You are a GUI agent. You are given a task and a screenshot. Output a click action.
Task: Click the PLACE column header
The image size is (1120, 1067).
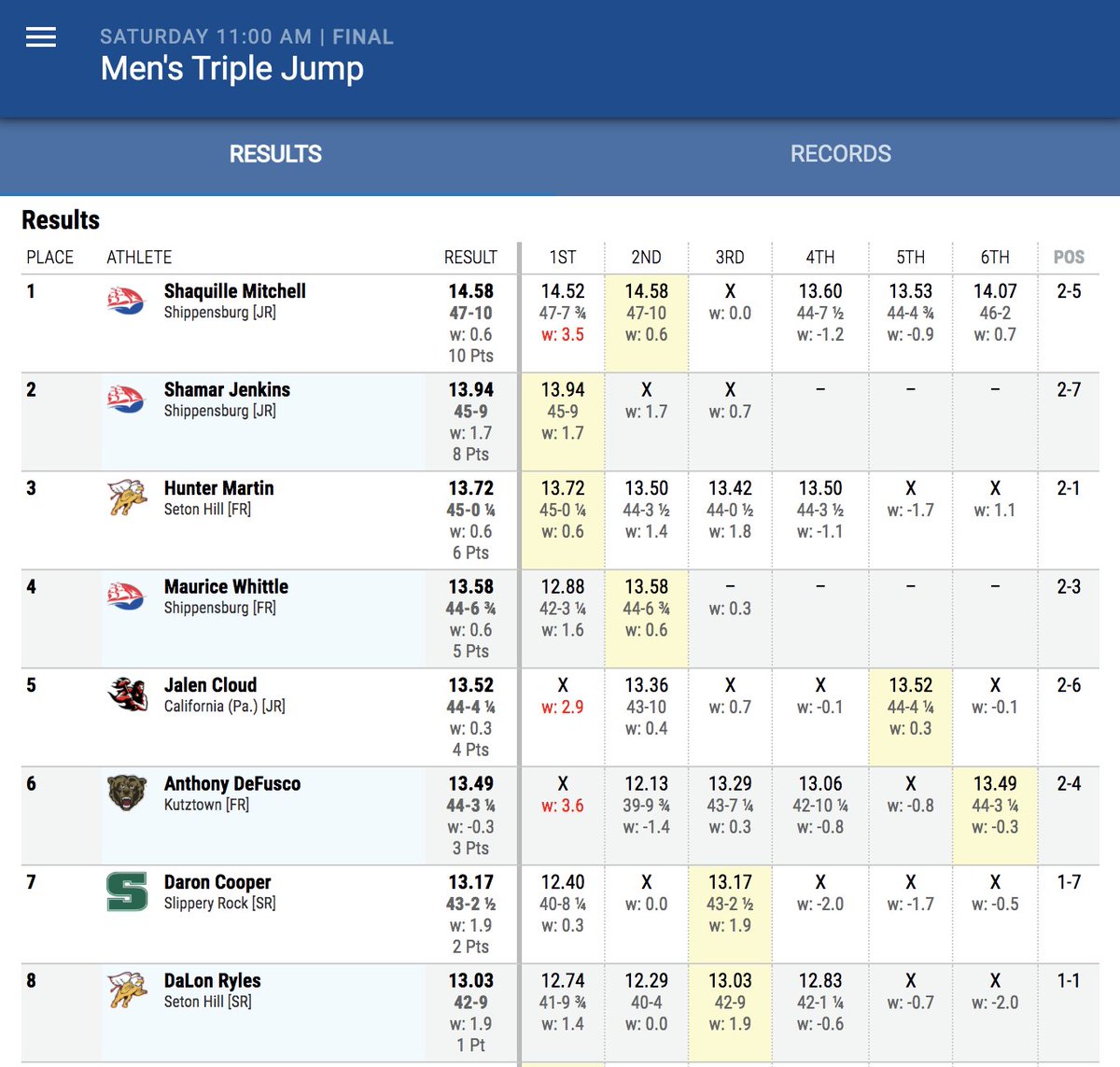click(49, 258)
